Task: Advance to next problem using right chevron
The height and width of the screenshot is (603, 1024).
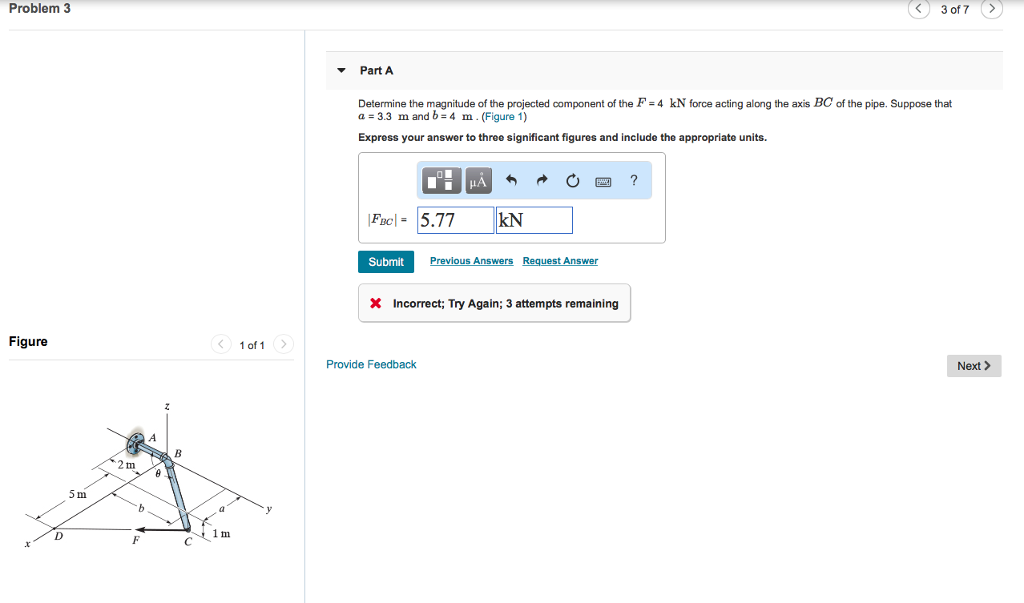Action: click(990, 9)
